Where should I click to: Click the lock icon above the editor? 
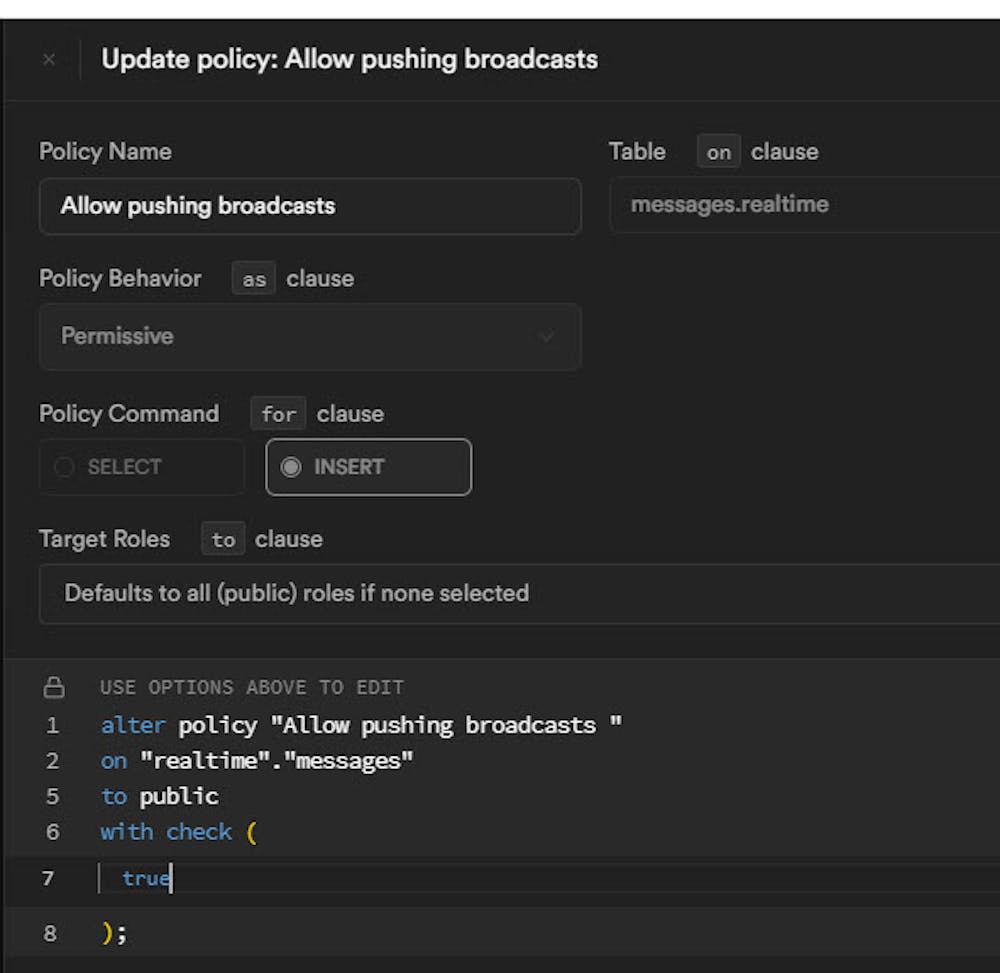pos(54,688)
